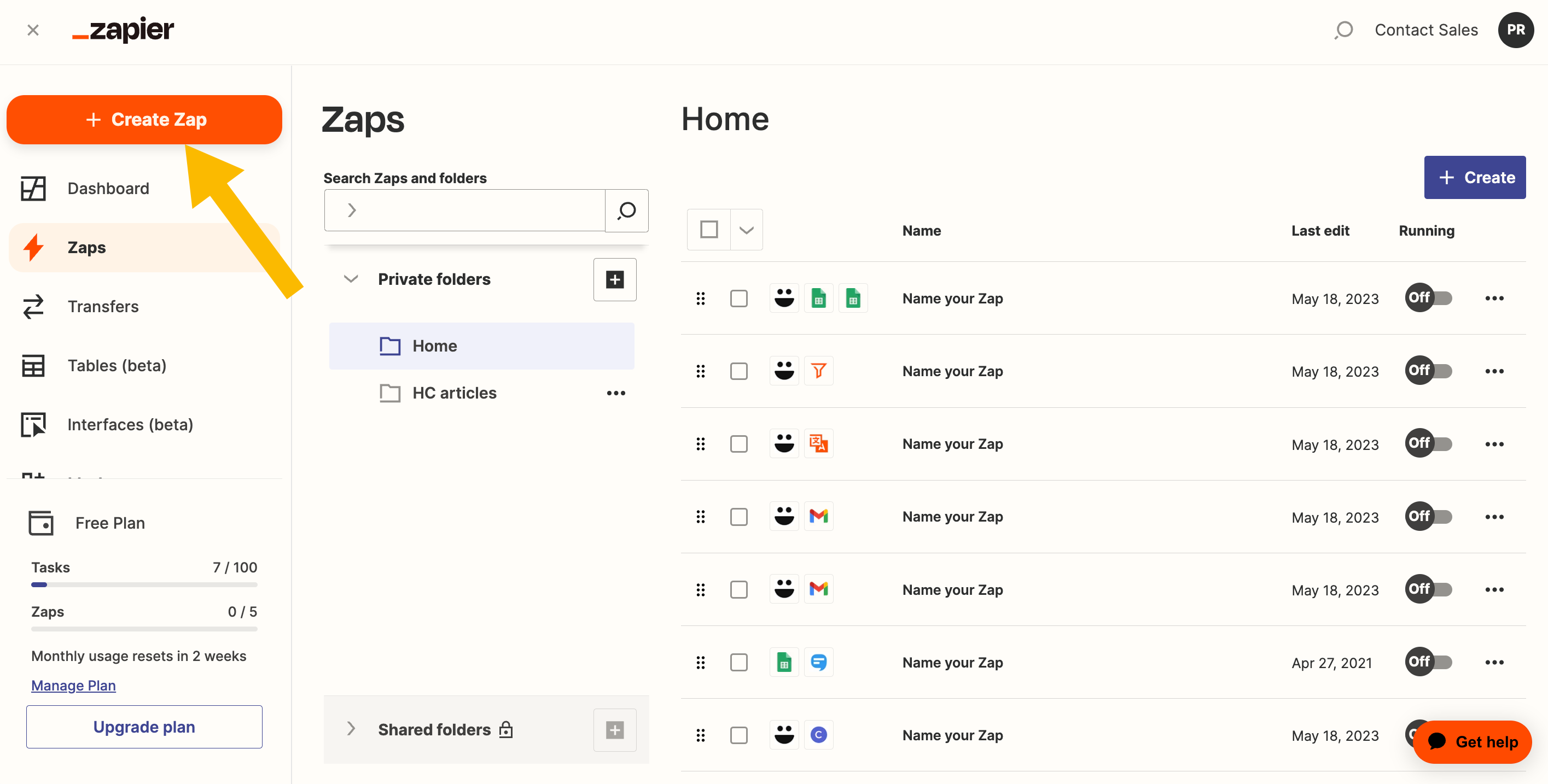
Task: Click the Upgrade plan button
Action: point(144,726)
